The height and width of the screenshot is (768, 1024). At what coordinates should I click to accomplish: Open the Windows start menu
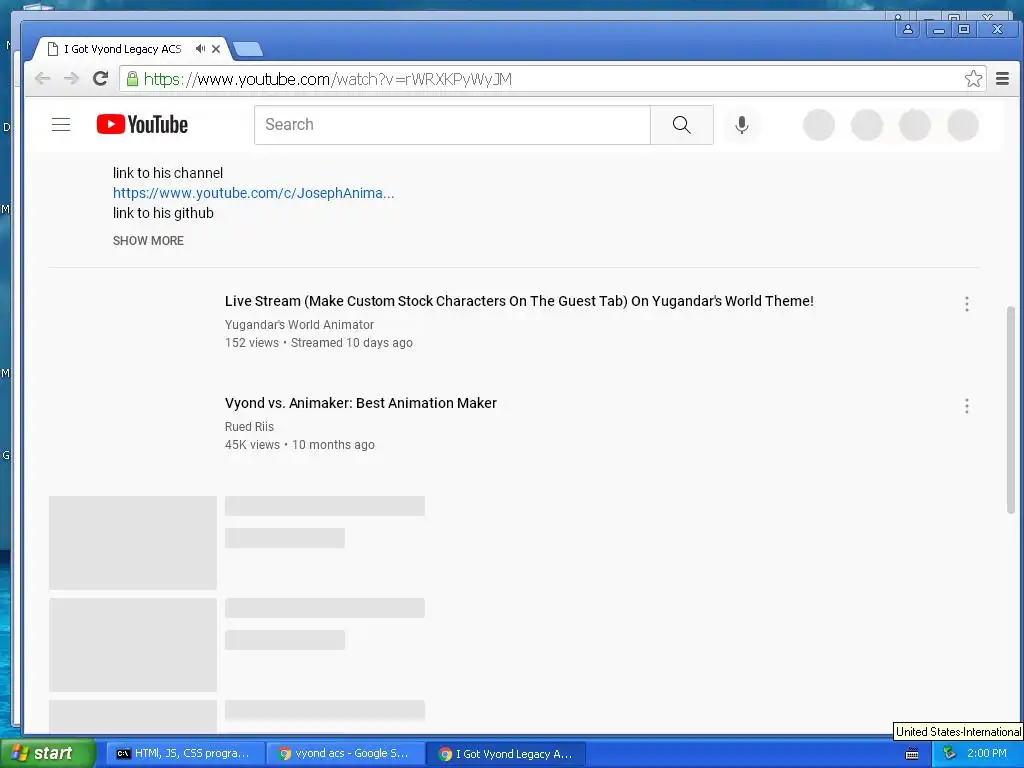(x=48, y=753)
